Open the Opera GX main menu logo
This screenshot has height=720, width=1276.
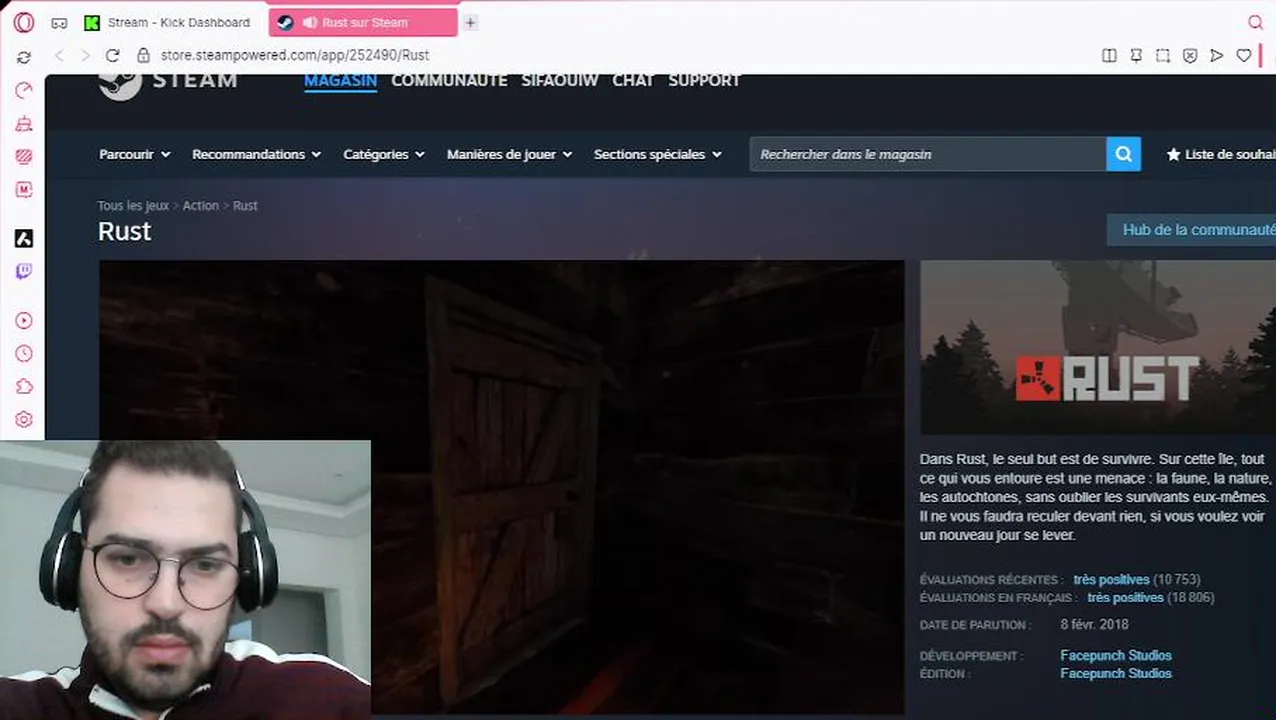tap(24, 22)
